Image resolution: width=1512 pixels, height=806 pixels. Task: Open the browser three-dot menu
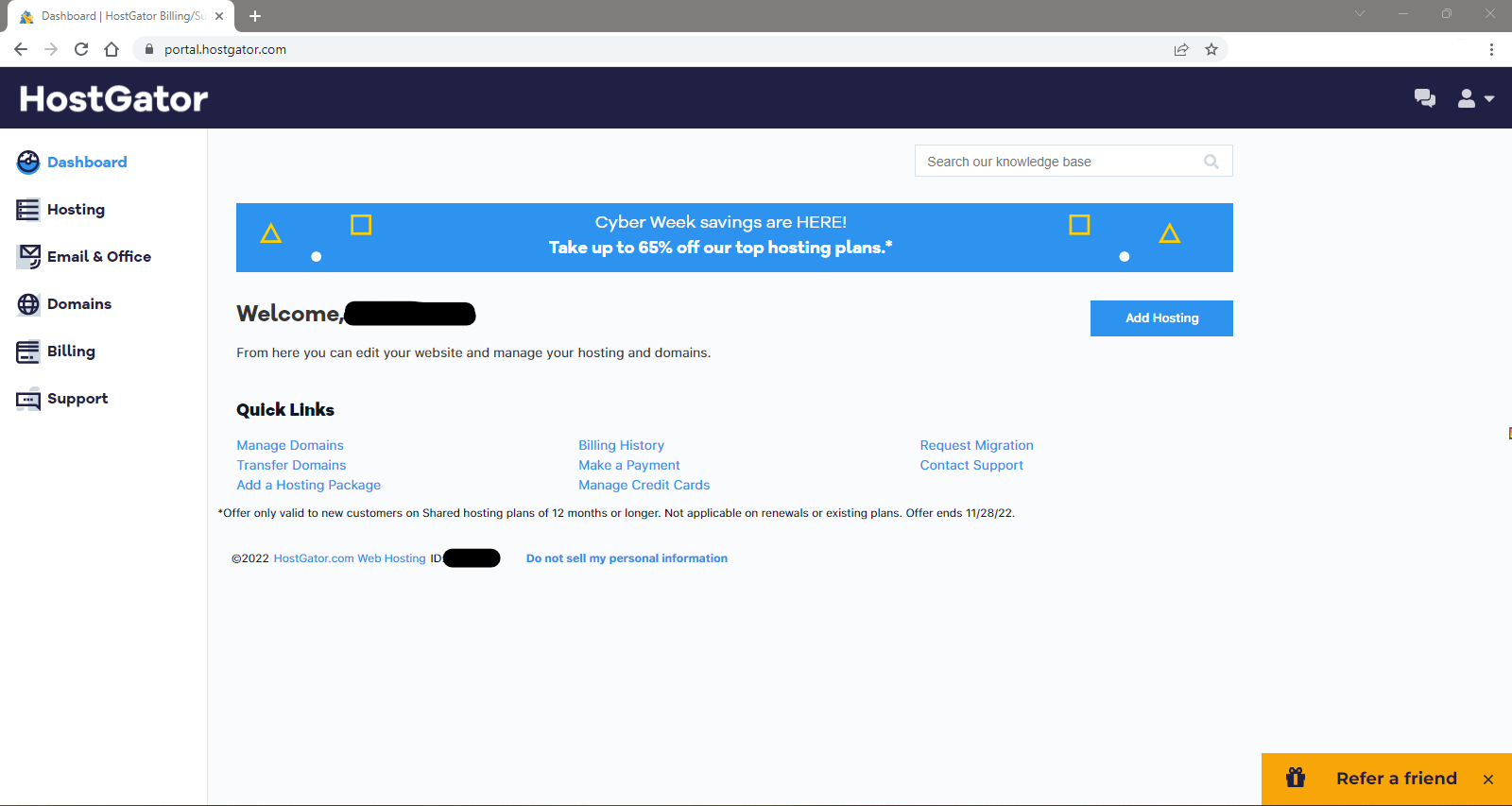pyautogui.click(x=1491, y=49)
